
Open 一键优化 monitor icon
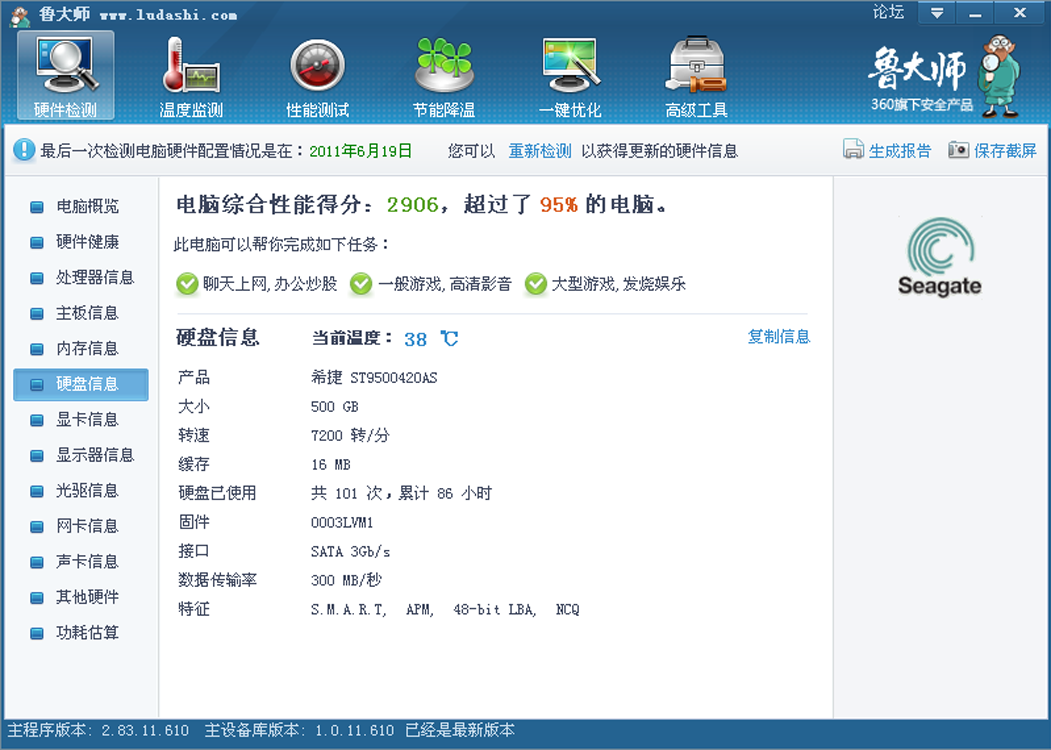570,64
